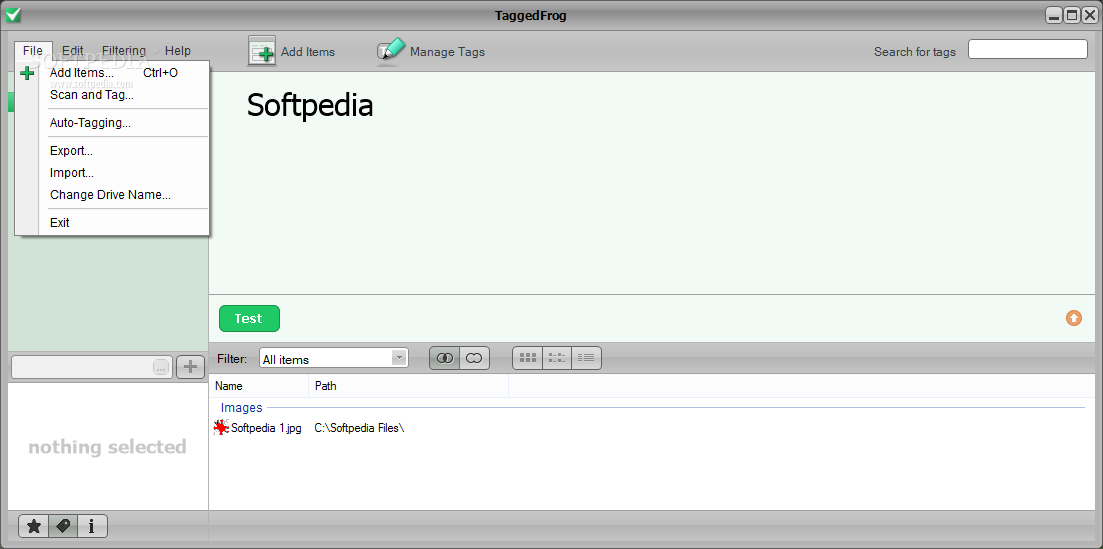
Task: Maximize the TaggedFrog window
Action: click(1072, 15)
